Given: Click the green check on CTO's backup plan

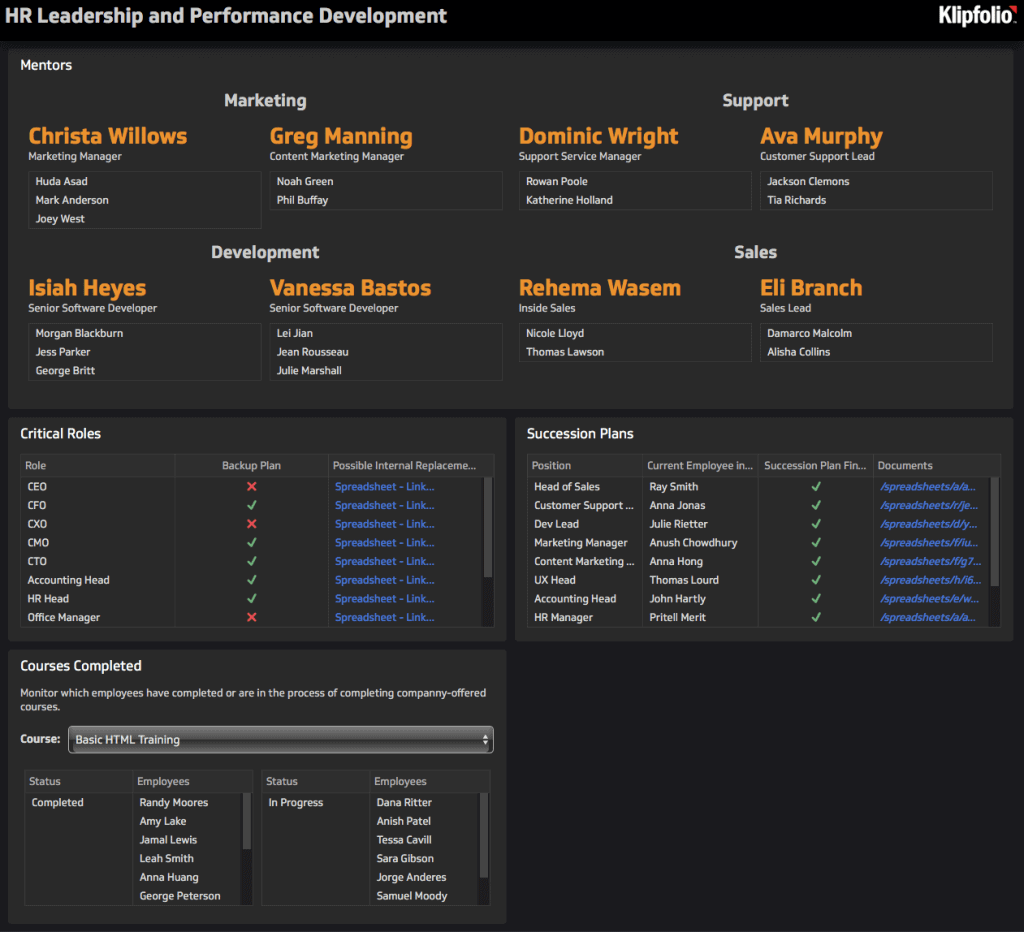Looking at the screenshot, I should [x=252, y=561].
